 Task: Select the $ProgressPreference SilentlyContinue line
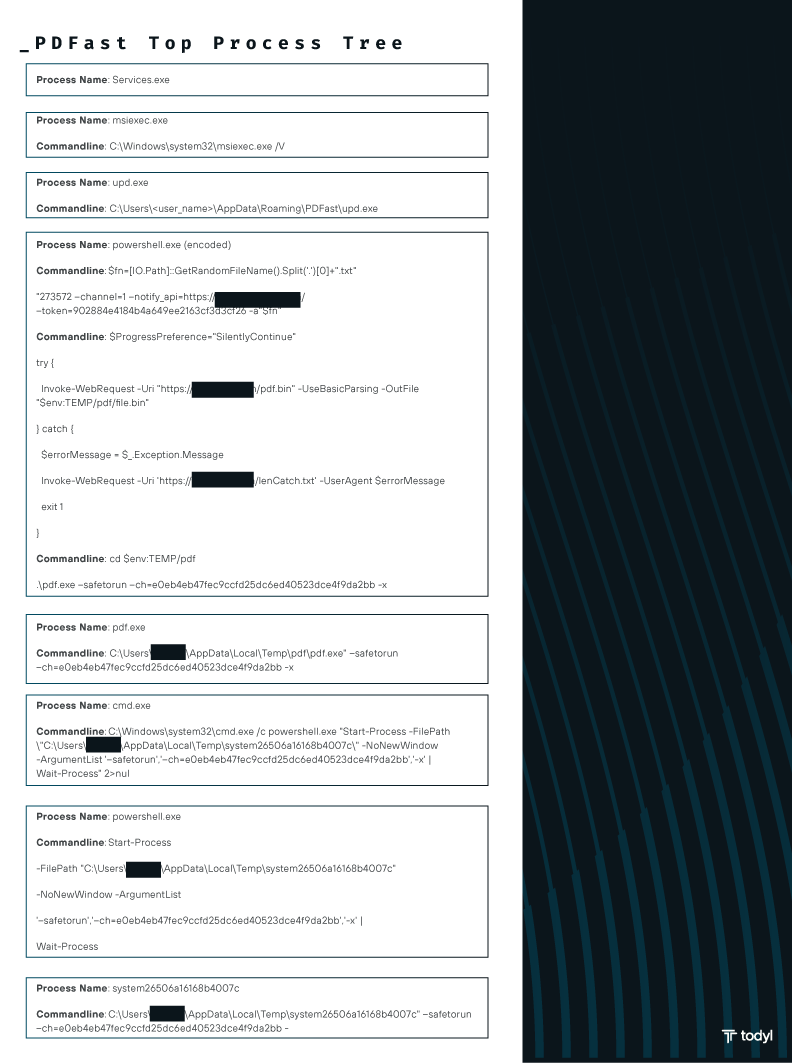click(166, 336)
